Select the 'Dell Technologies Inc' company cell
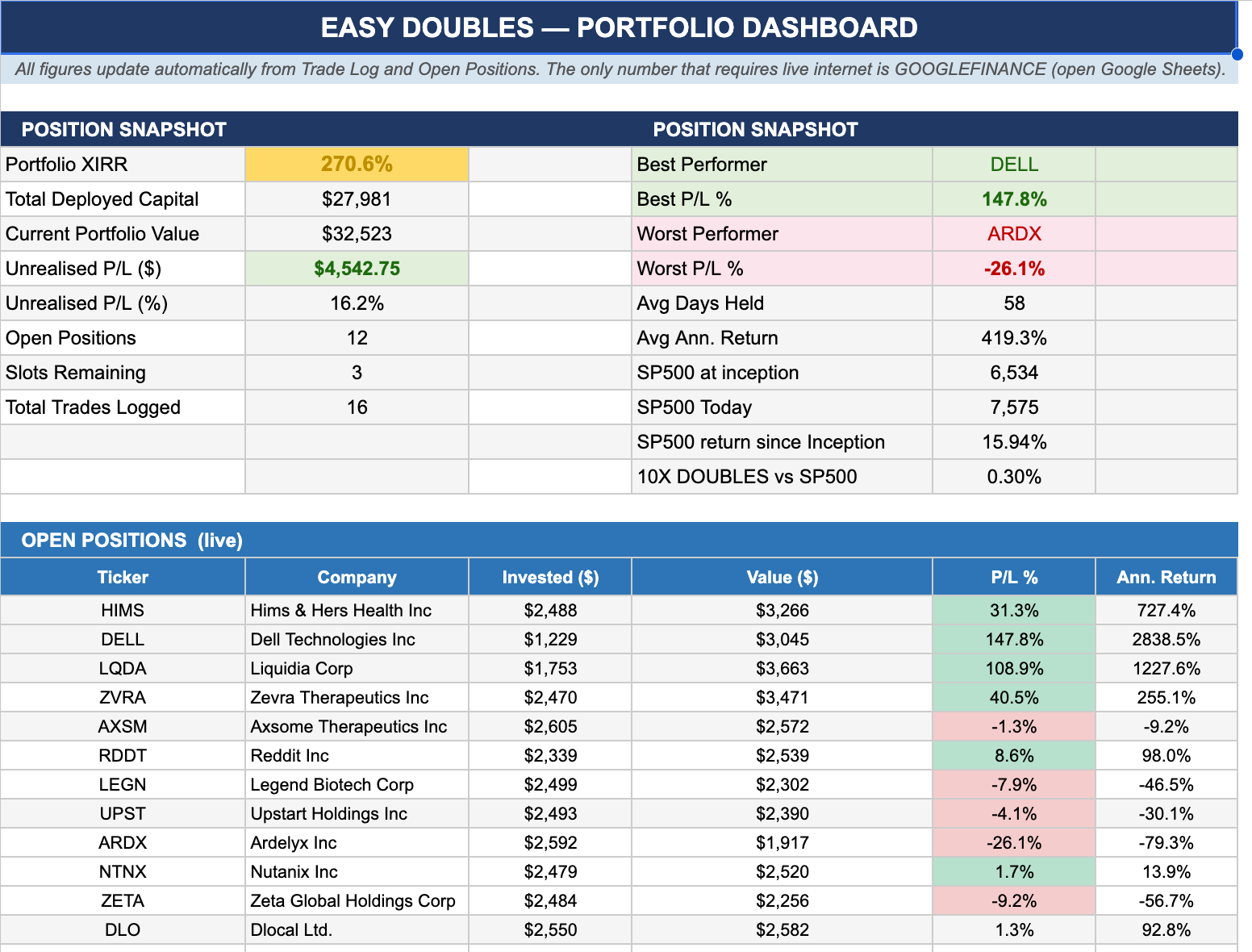 [x=357, y=640]
